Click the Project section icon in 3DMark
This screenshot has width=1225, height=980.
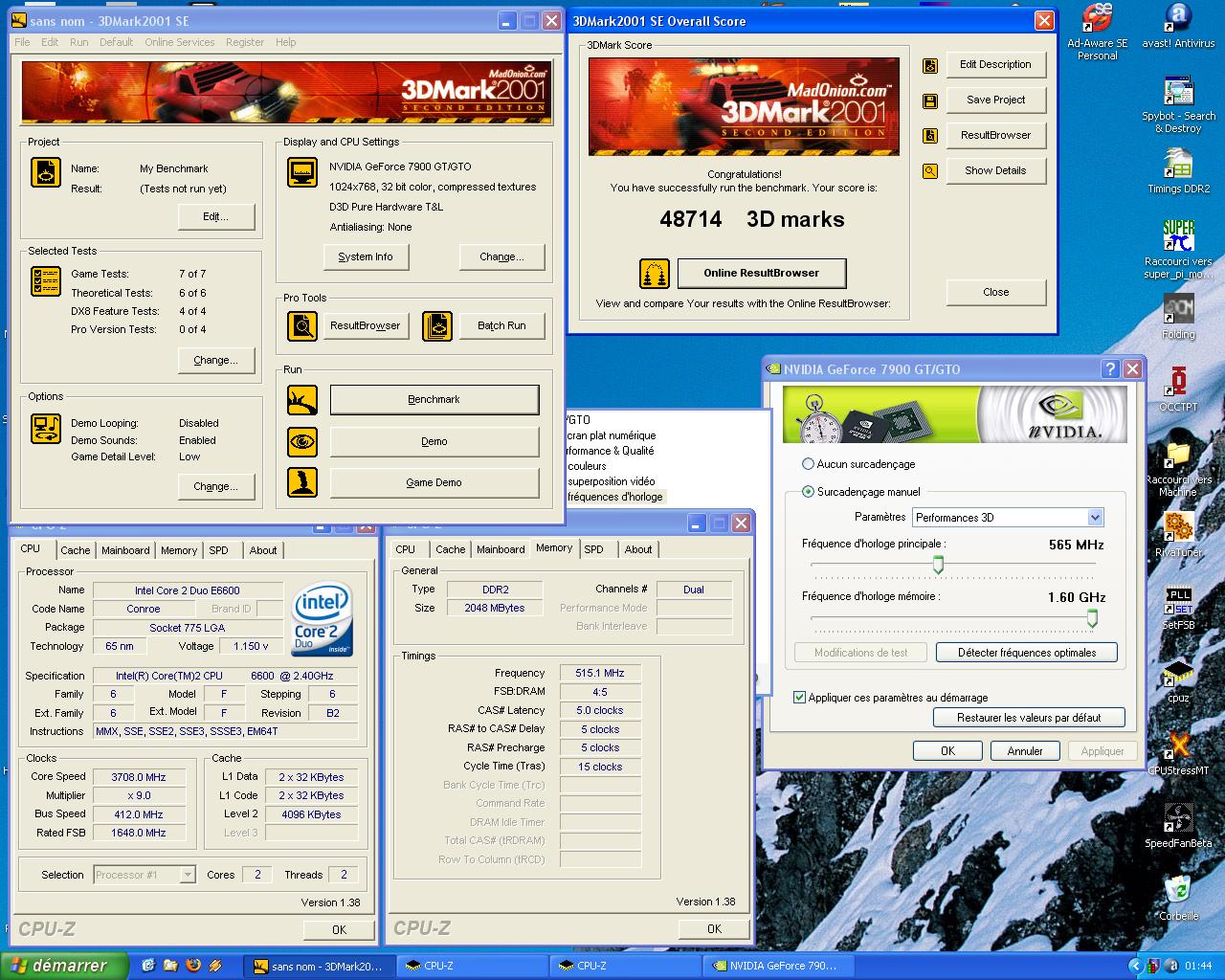pos(46,172)
